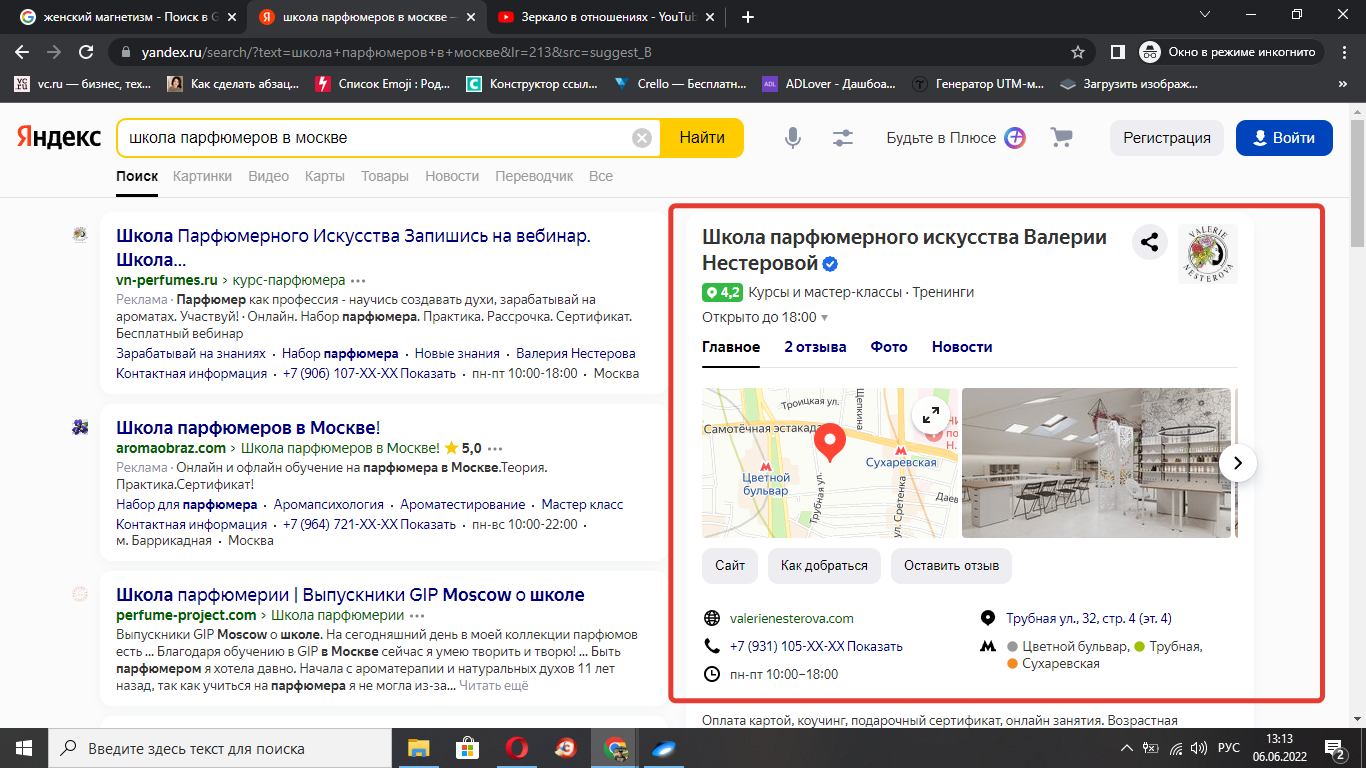
Task: Open more options for perfume-project.com result
Action: pyautogui.click(x=417, y=615)
